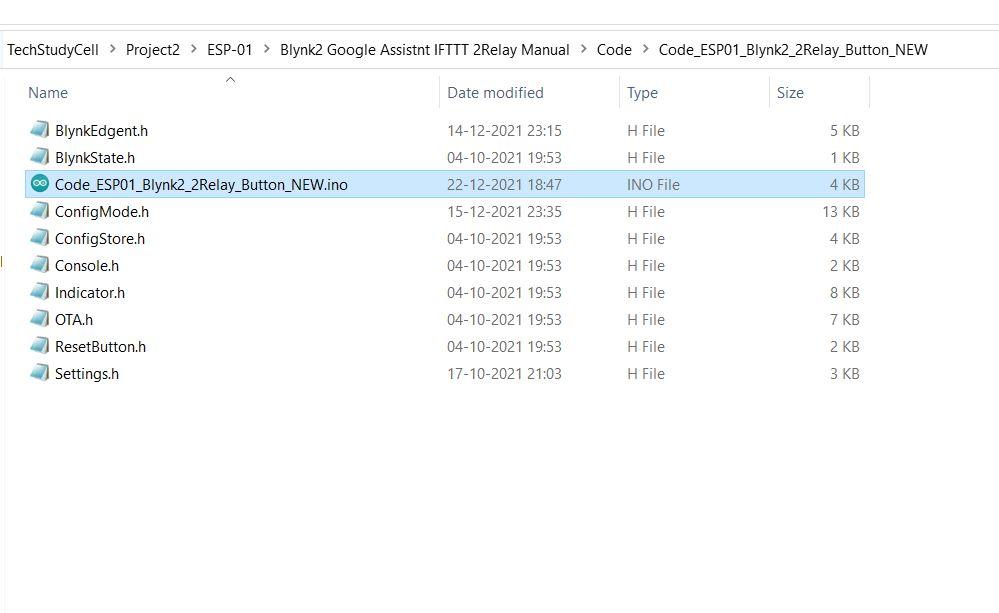Click the BlynkState.h file icon
The image size is (999, 613).
40,157
